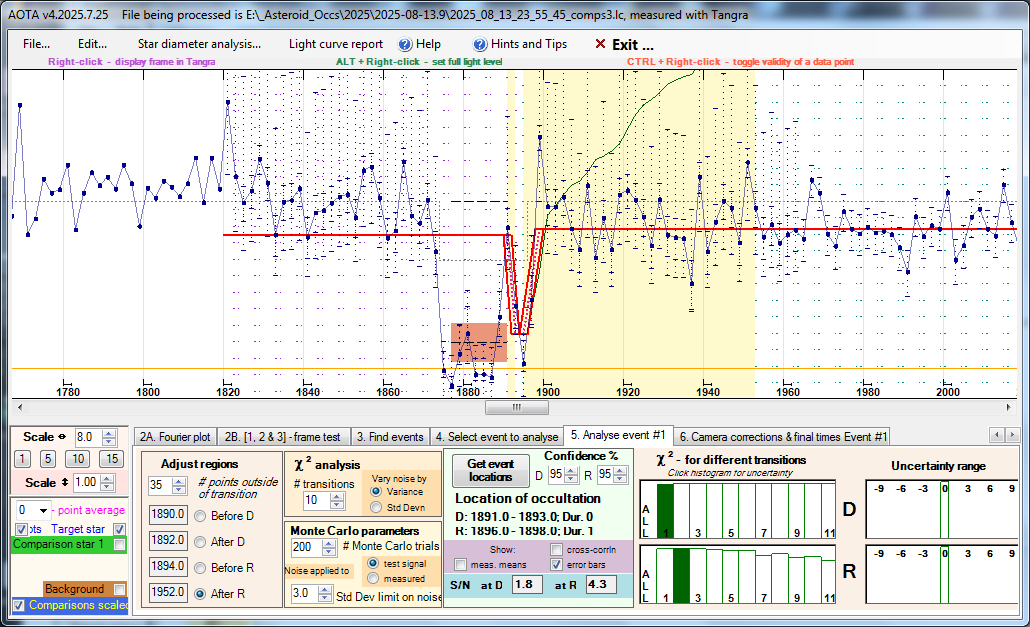Uncheck the error bars checkbox
Viewport: 1030px width, 627px height.
pos(556,564)
